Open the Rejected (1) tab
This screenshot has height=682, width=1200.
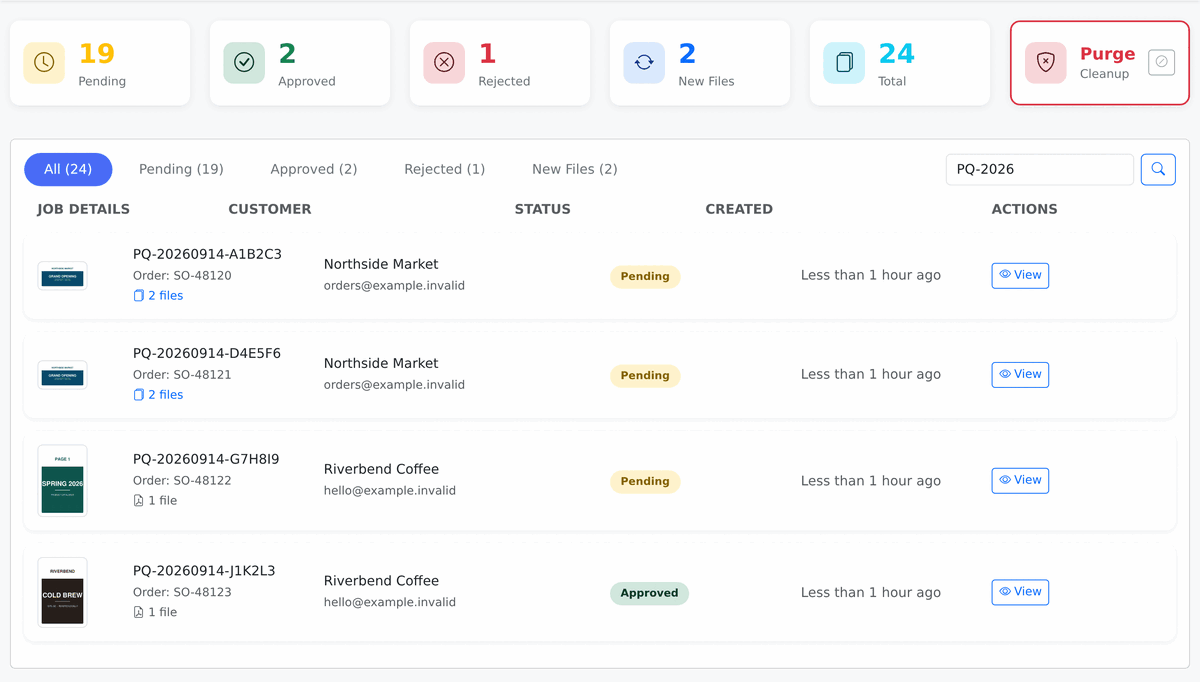point(445,169)
